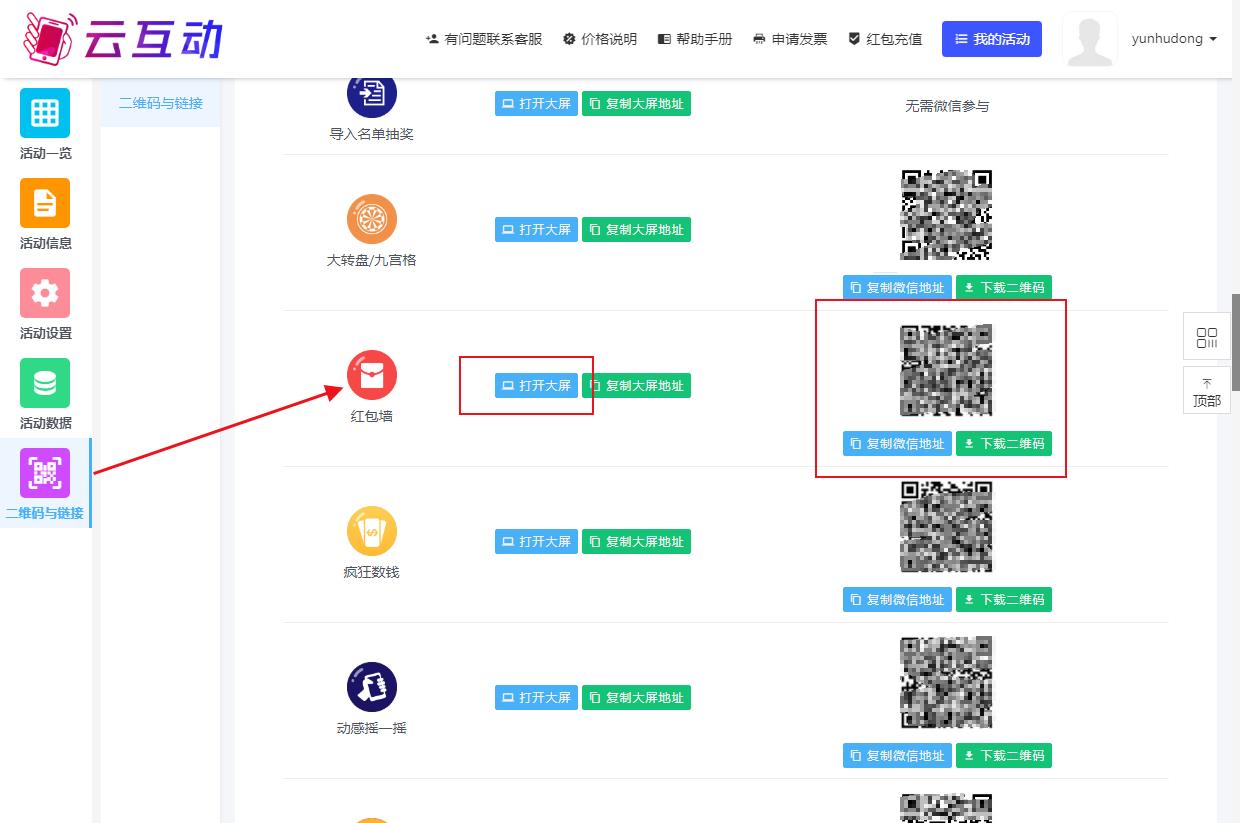1240x823 pixels.
Task: Click the 红包墙 QR code image
Action: tap(947, 371)
